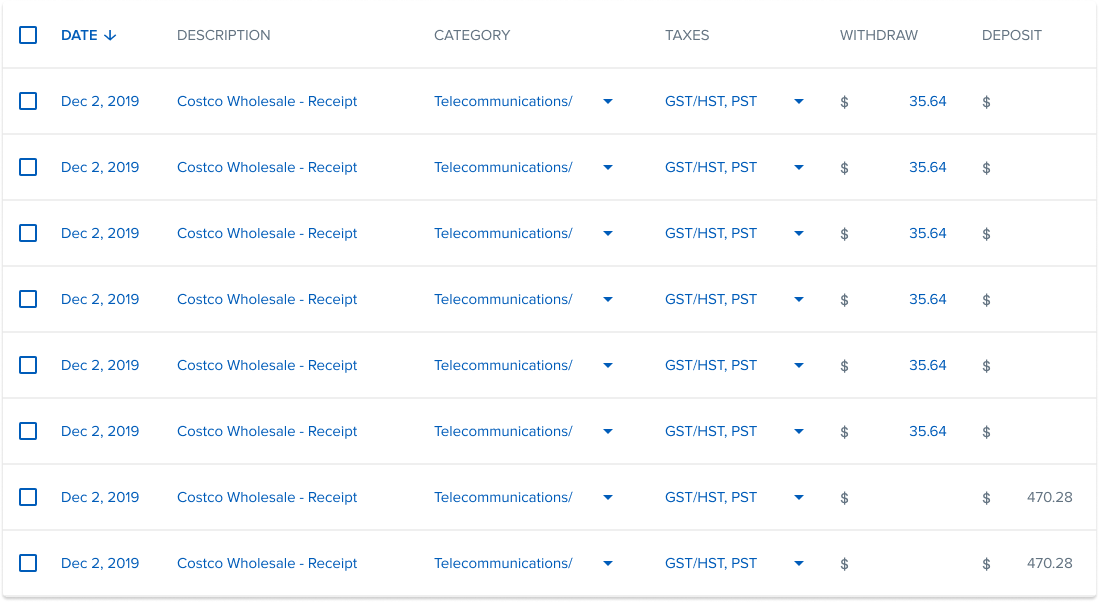Viewport: 1099px width, 602px height.
Task: Click the 35.64 withdraw amount in first row
Action: point(927,101)
